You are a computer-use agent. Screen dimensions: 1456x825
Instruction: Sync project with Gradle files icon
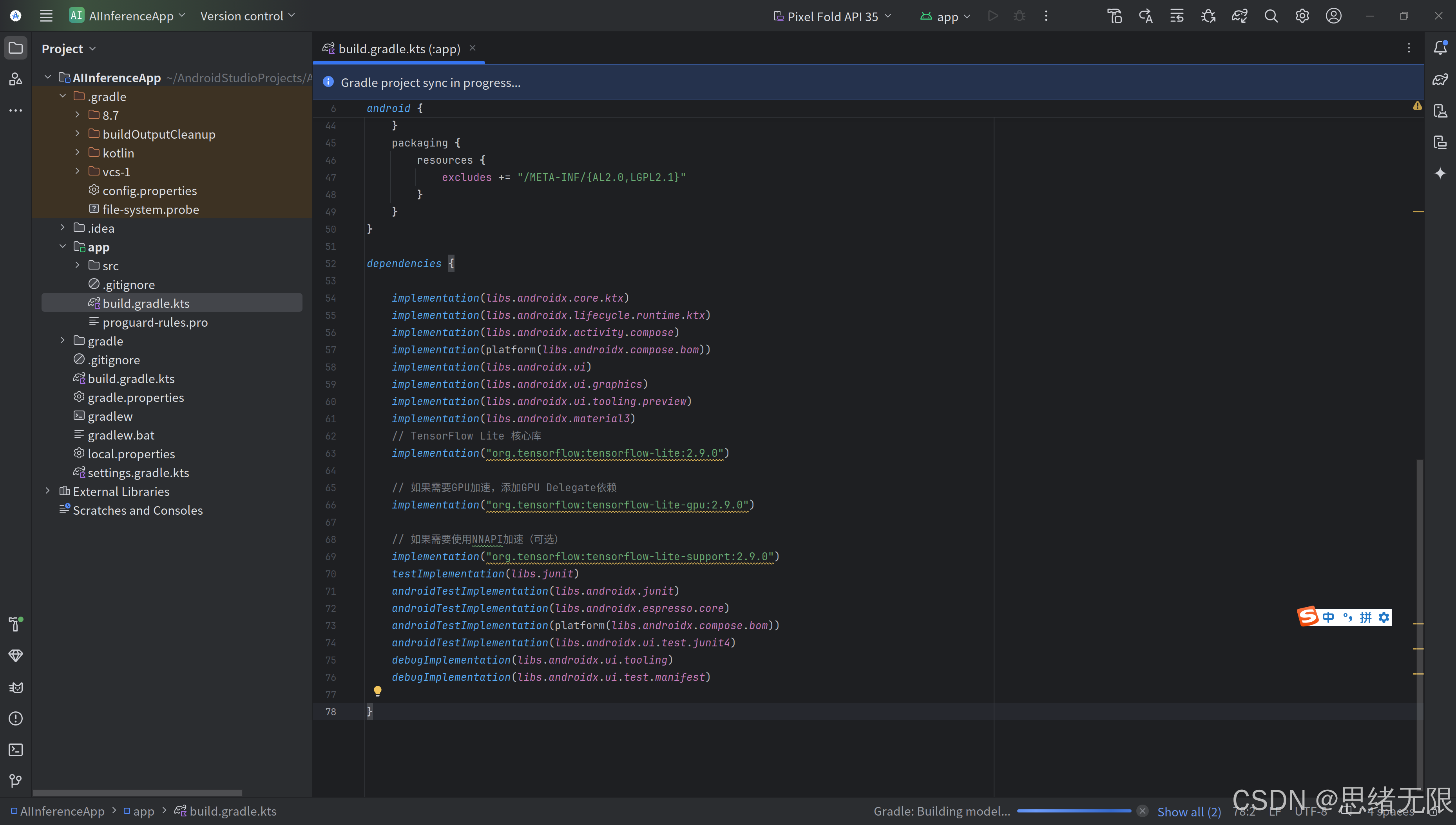coord(1239,16)
